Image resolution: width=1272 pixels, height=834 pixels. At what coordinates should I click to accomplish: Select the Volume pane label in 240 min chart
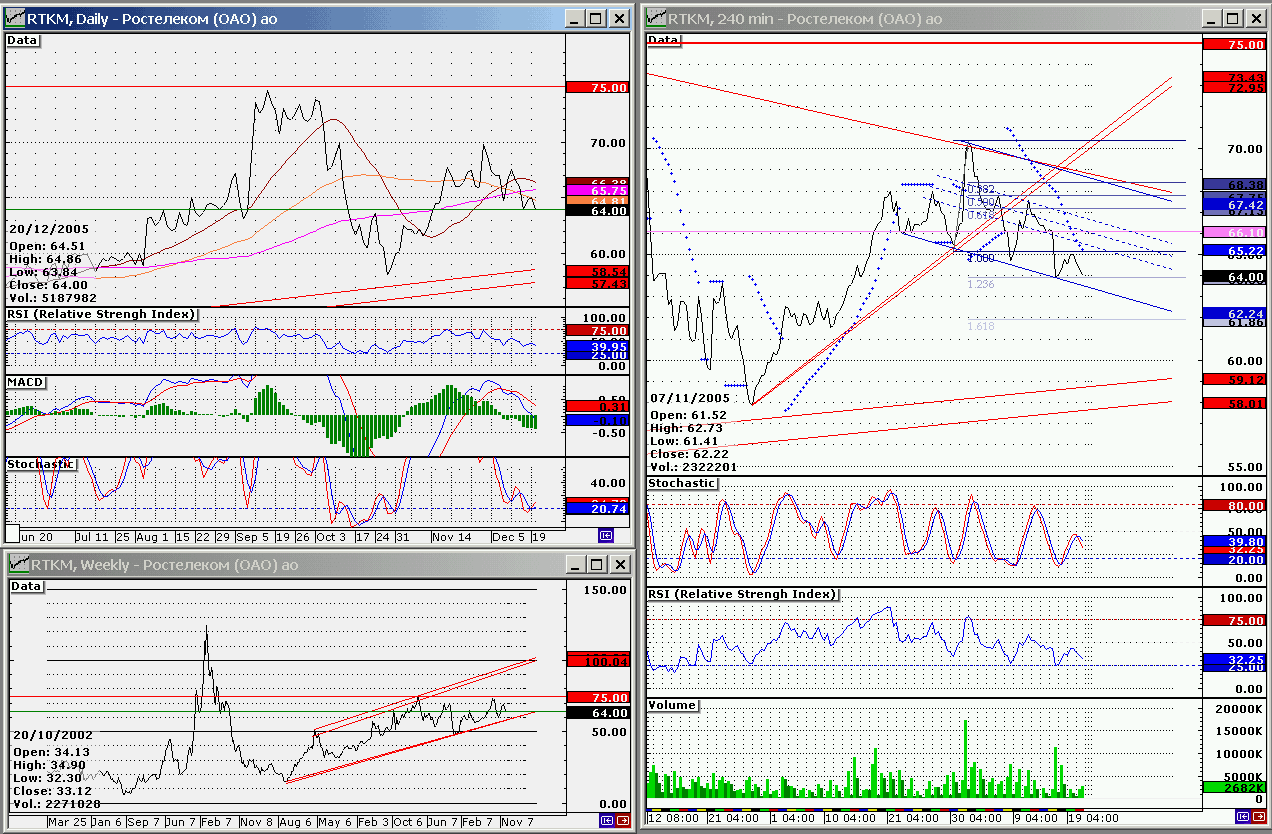point(672,705)
